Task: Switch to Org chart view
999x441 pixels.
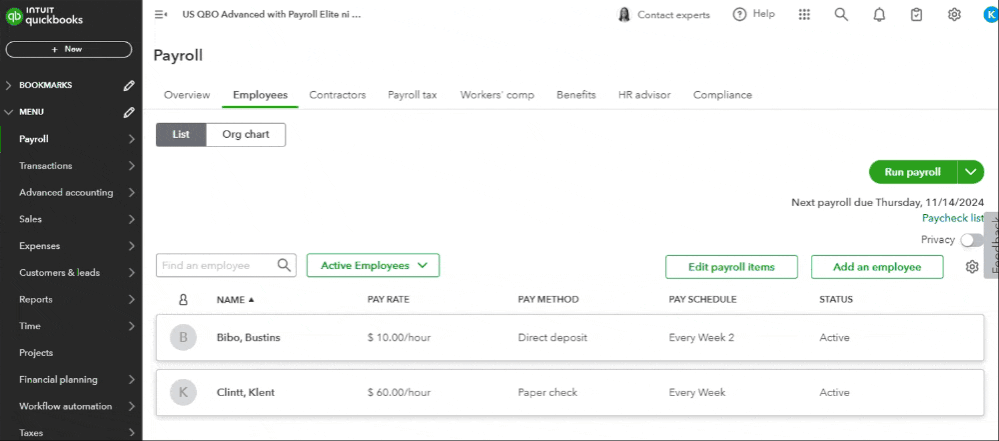Action: point(245,134)
